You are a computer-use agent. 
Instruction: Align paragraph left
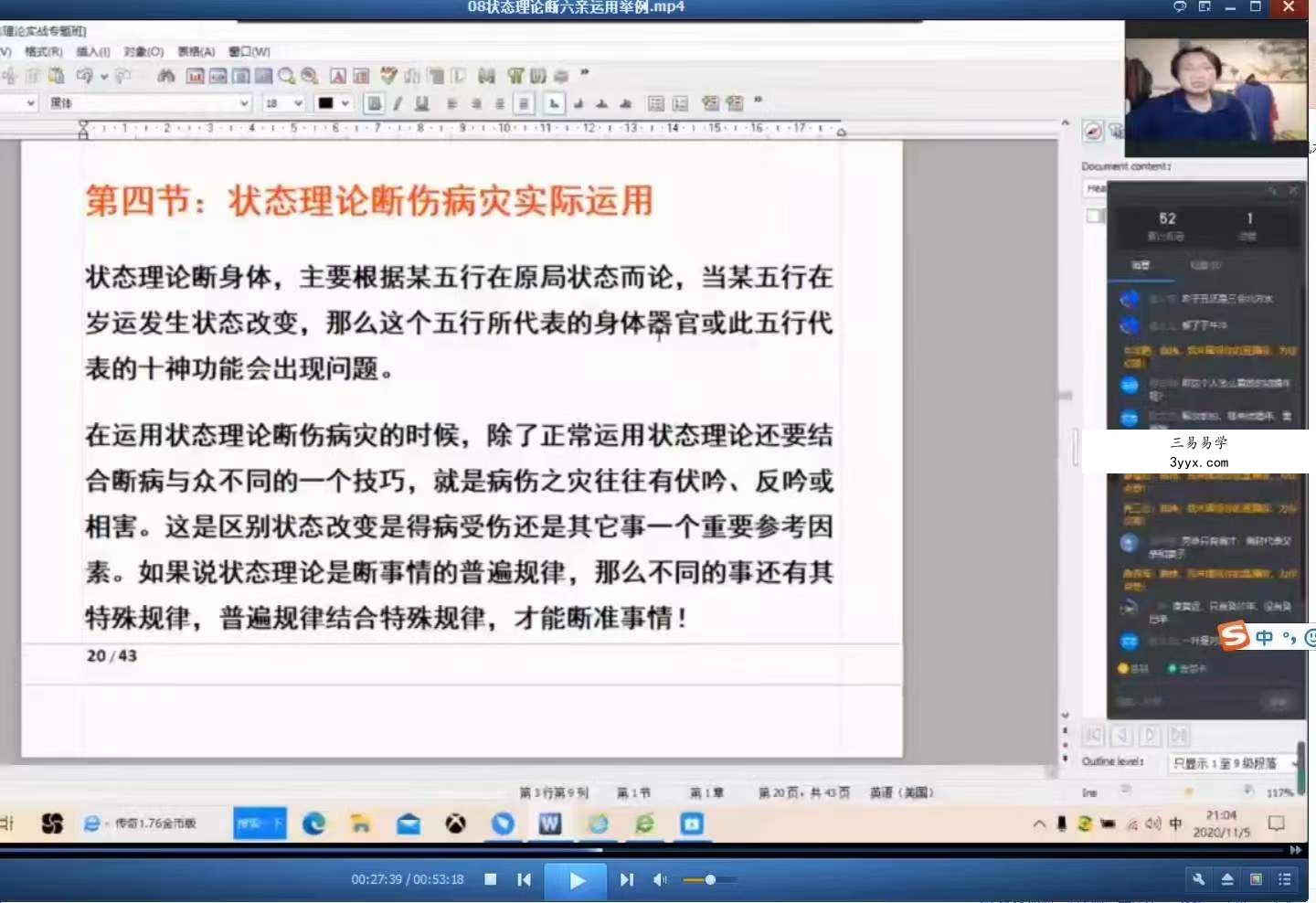[452, 103]
